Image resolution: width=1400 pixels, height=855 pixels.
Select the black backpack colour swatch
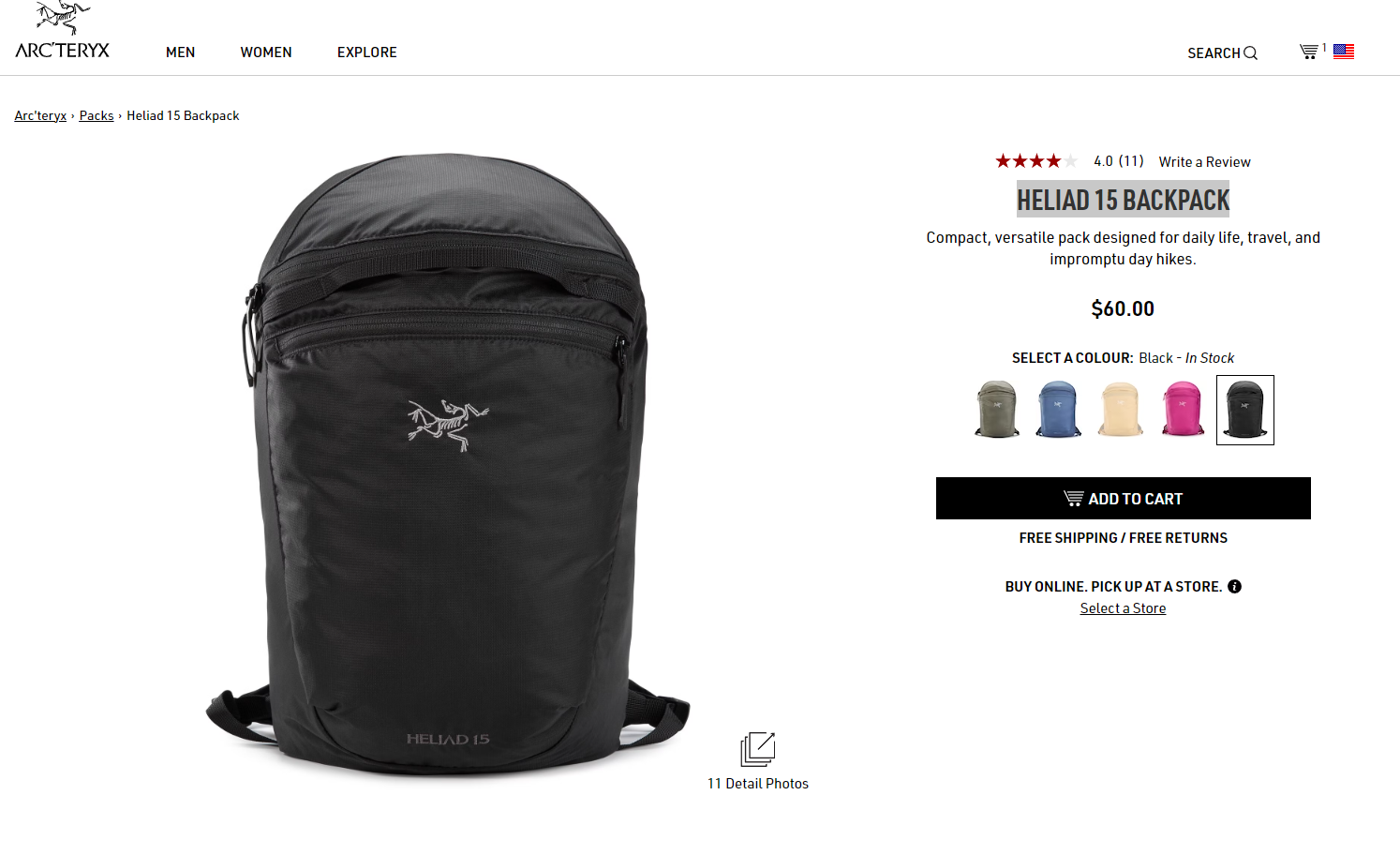pos(1245,410)
